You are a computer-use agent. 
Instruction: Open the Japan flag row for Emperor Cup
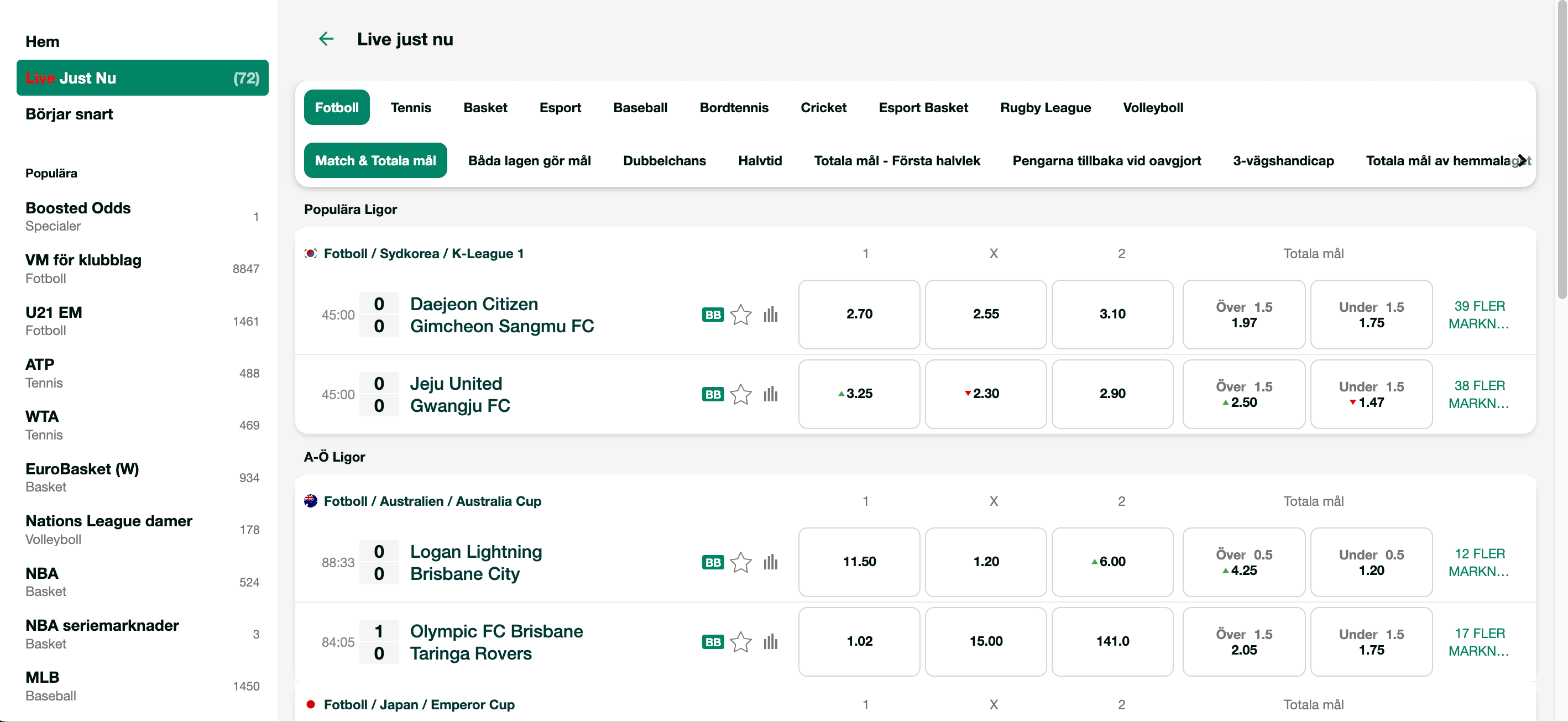[310, 704]
